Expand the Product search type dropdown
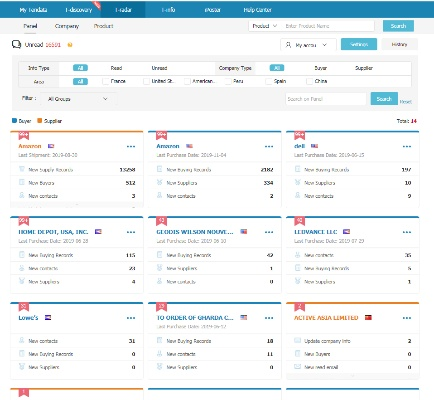The height and width of the screenshot is (400, 434). pos(265,26)
